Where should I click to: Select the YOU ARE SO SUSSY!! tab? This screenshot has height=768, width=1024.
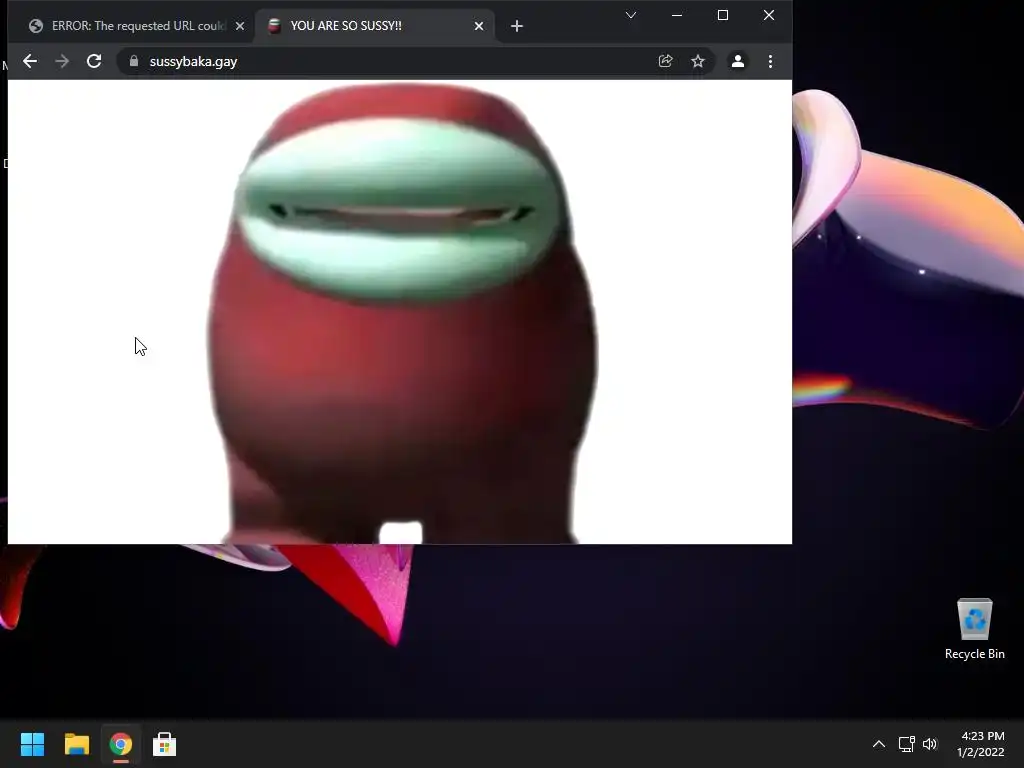(374, 26)
